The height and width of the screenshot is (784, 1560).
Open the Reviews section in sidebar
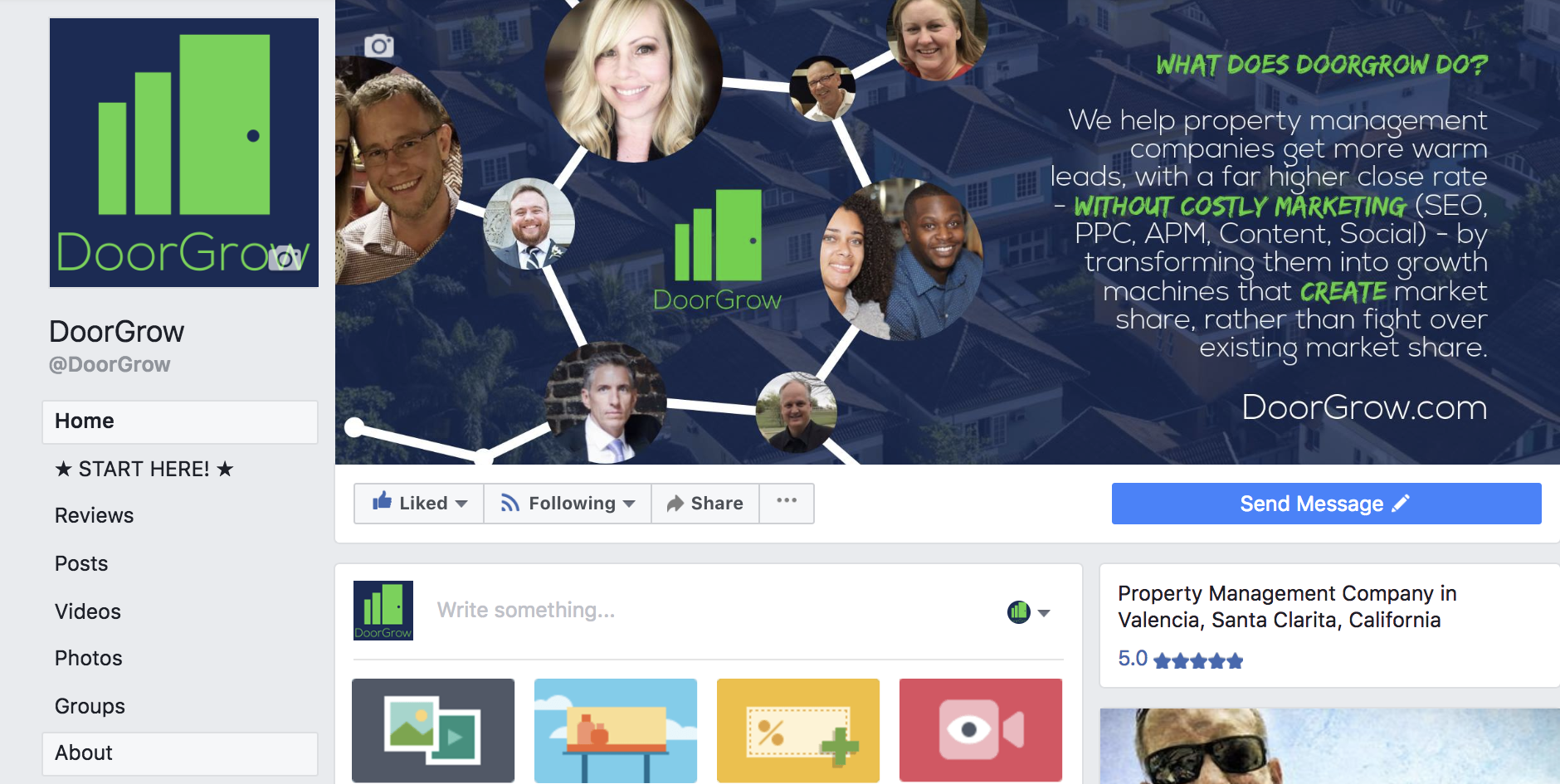[x=95, y=515]
